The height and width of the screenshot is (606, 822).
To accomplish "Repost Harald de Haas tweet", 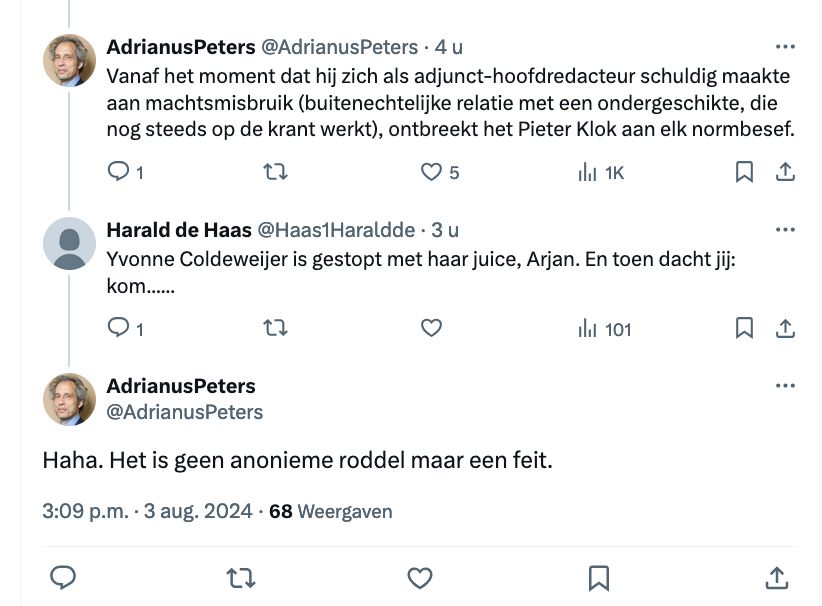I will pos(274,327).
